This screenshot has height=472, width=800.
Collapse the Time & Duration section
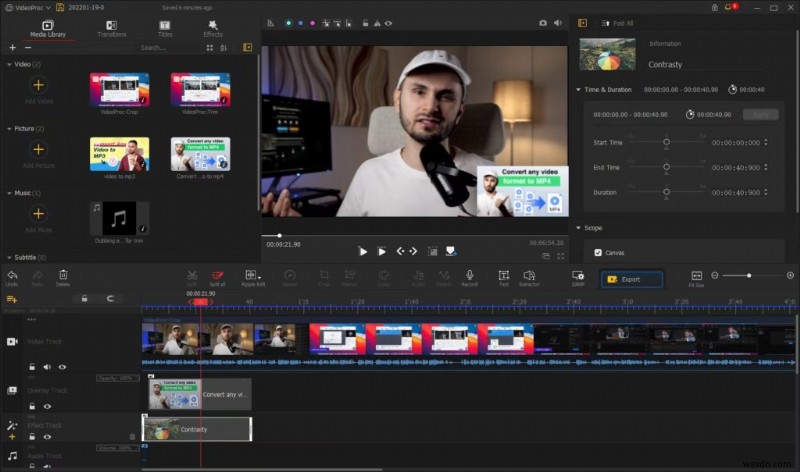pos(578,89)
